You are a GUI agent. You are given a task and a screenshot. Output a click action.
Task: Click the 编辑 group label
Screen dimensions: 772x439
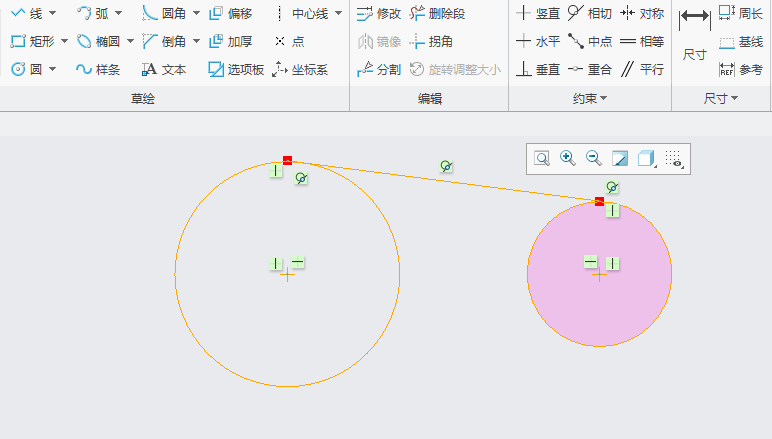click(x=430, y=99)
